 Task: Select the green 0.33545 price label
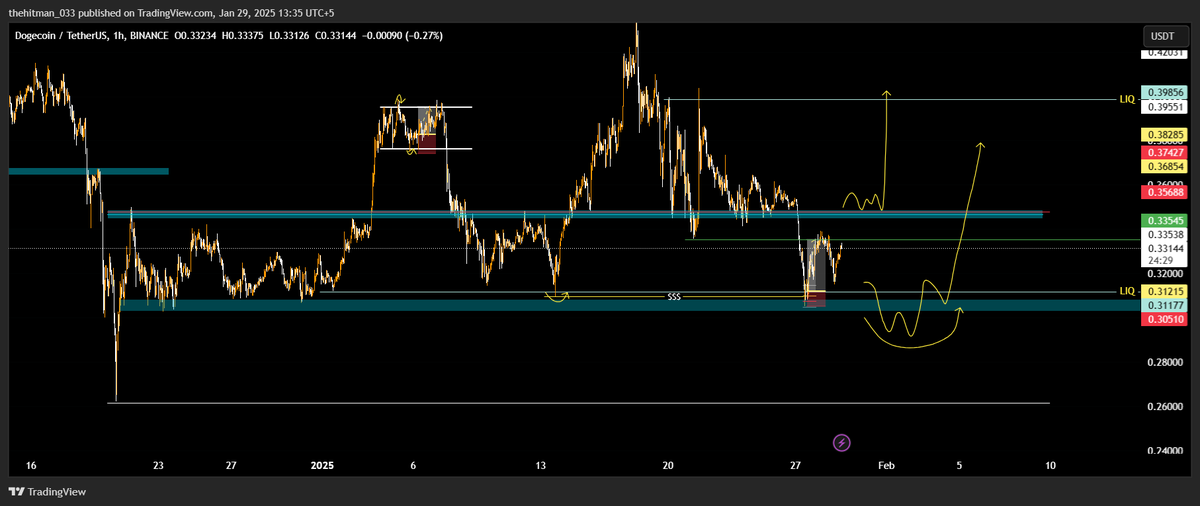point(1163,220)
